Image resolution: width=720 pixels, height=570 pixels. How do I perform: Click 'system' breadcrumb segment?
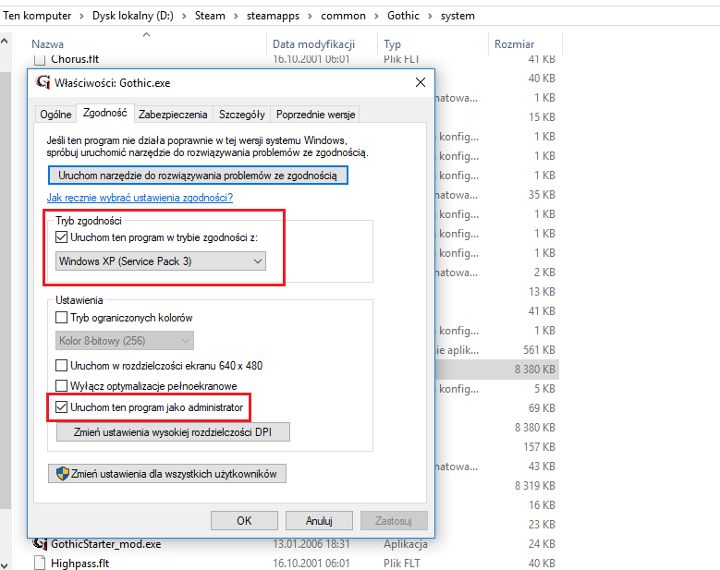pos(458,16)
